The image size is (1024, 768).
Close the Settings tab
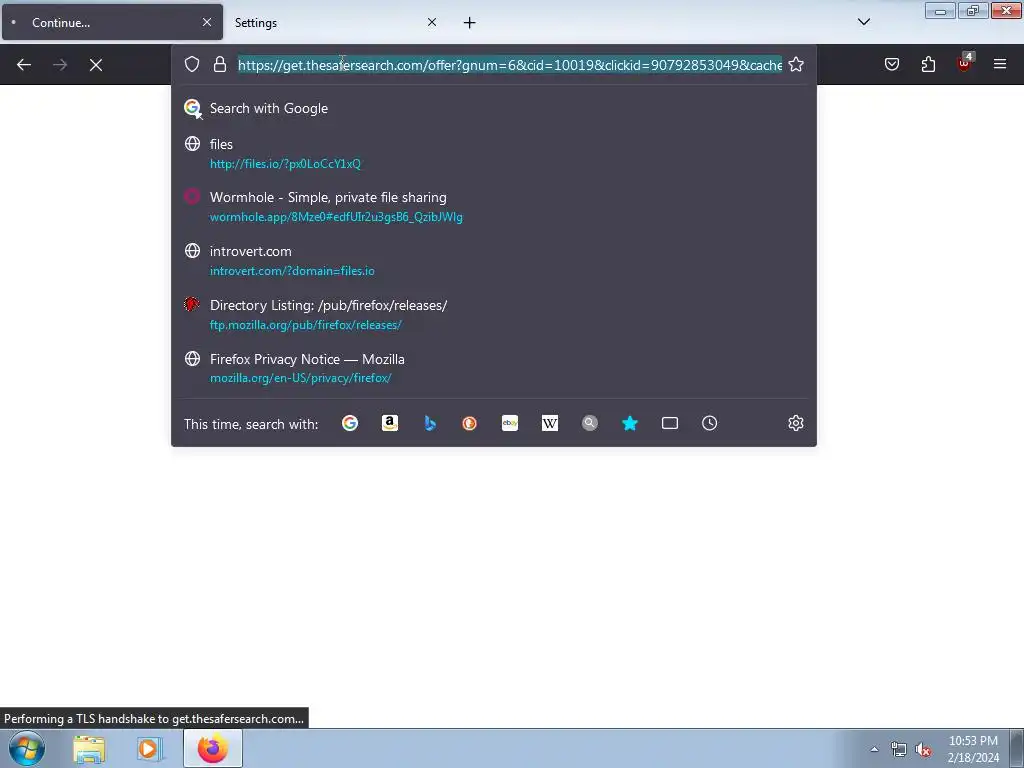432,22
